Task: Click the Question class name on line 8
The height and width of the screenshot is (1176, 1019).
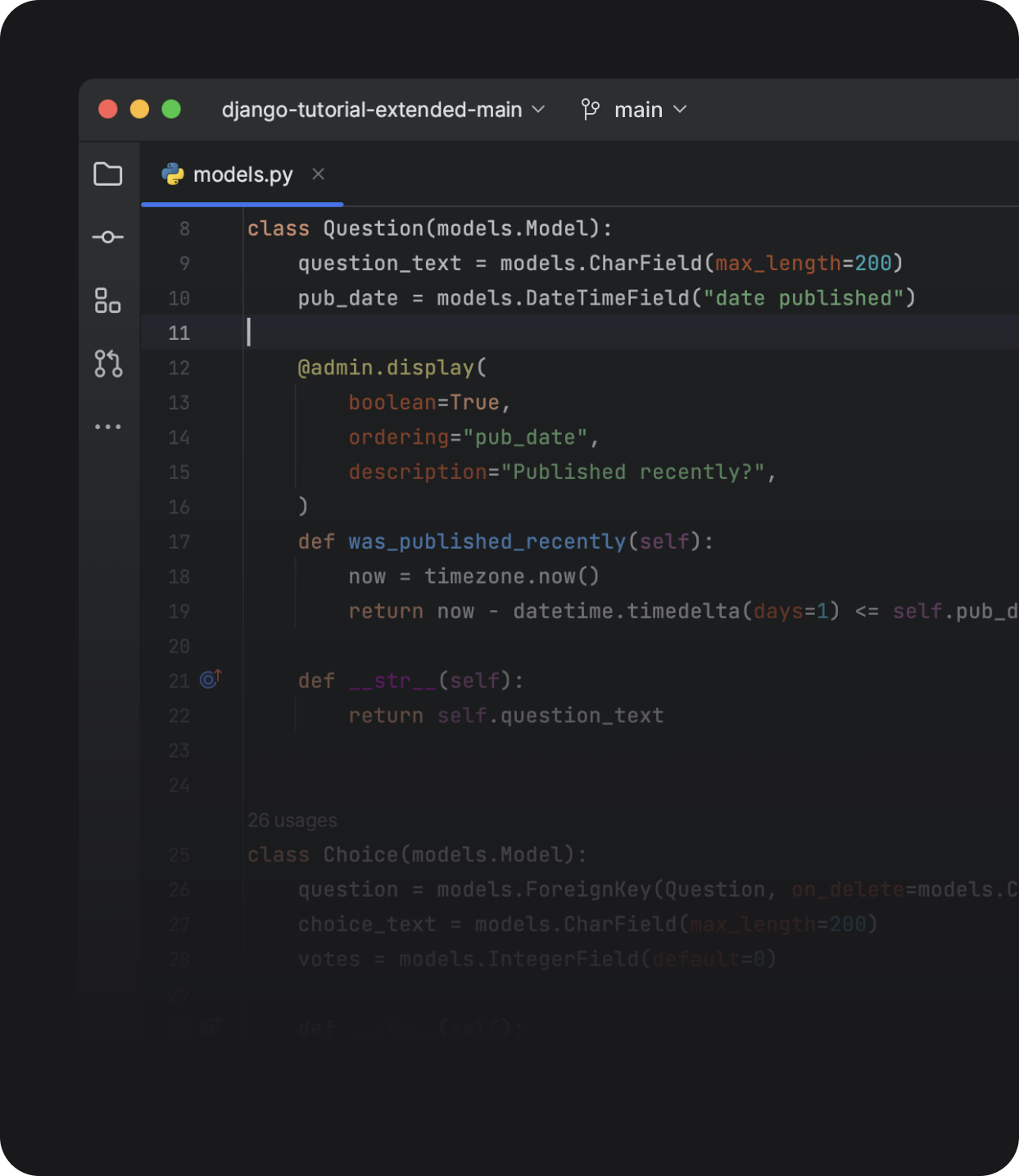Action: pyautogui.click(x=374, y=228)
